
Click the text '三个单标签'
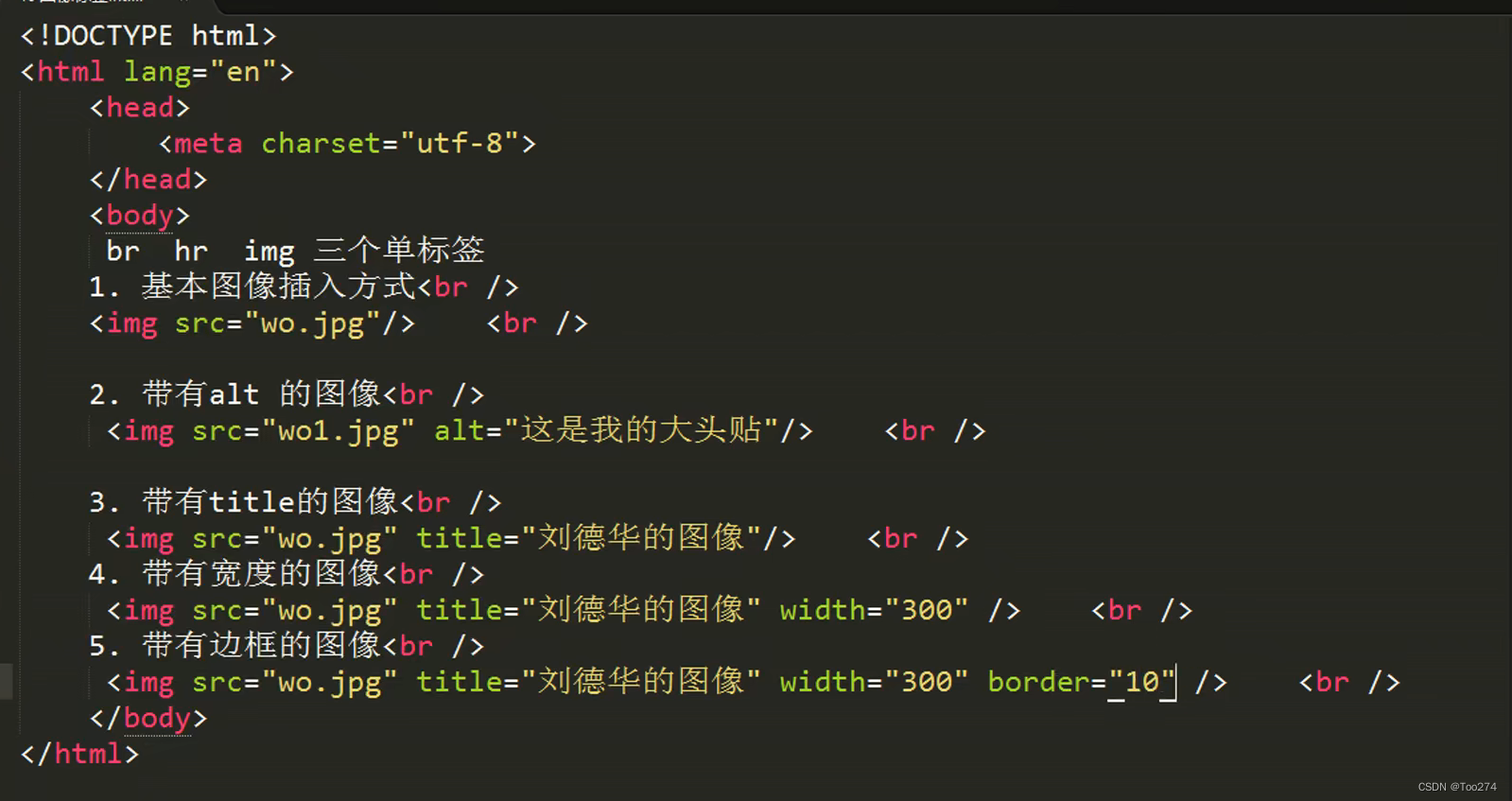click(399, 251)
